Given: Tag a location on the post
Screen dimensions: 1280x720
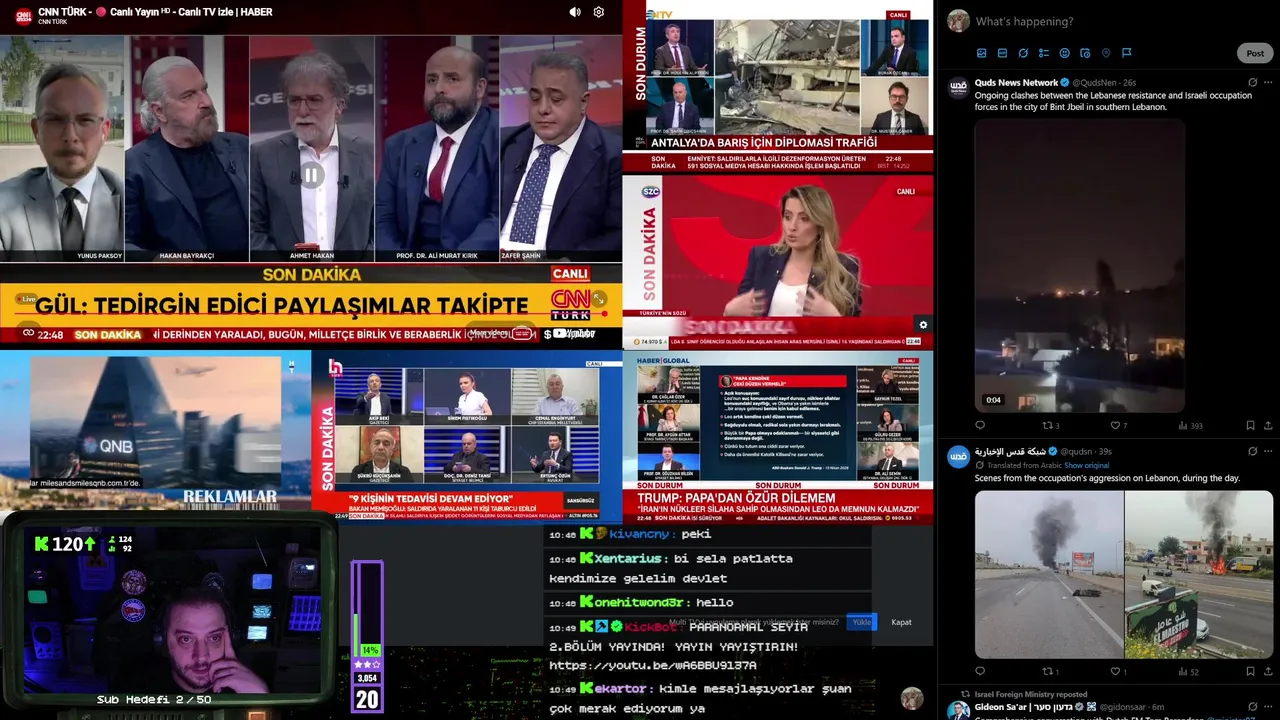Looking at the screenshot, I should [1106, 53].
